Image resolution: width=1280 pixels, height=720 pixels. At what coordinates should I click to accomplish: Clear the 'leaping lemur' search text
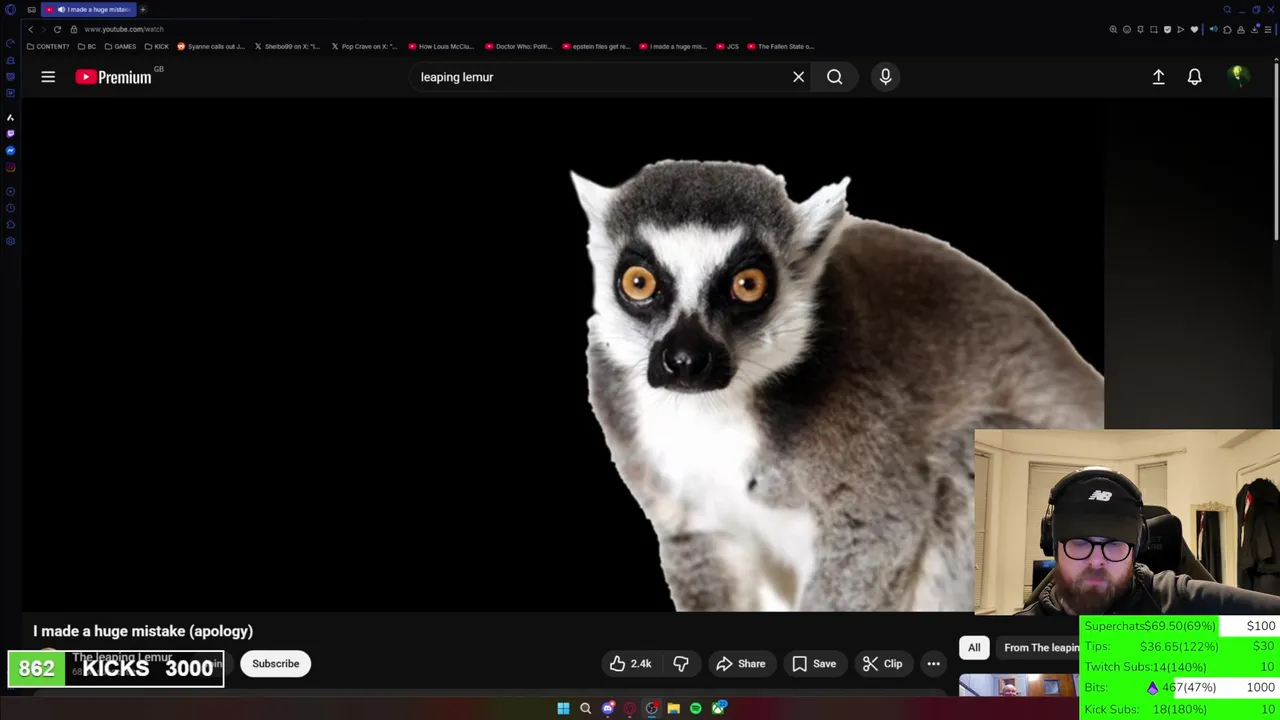click(798, 77)
